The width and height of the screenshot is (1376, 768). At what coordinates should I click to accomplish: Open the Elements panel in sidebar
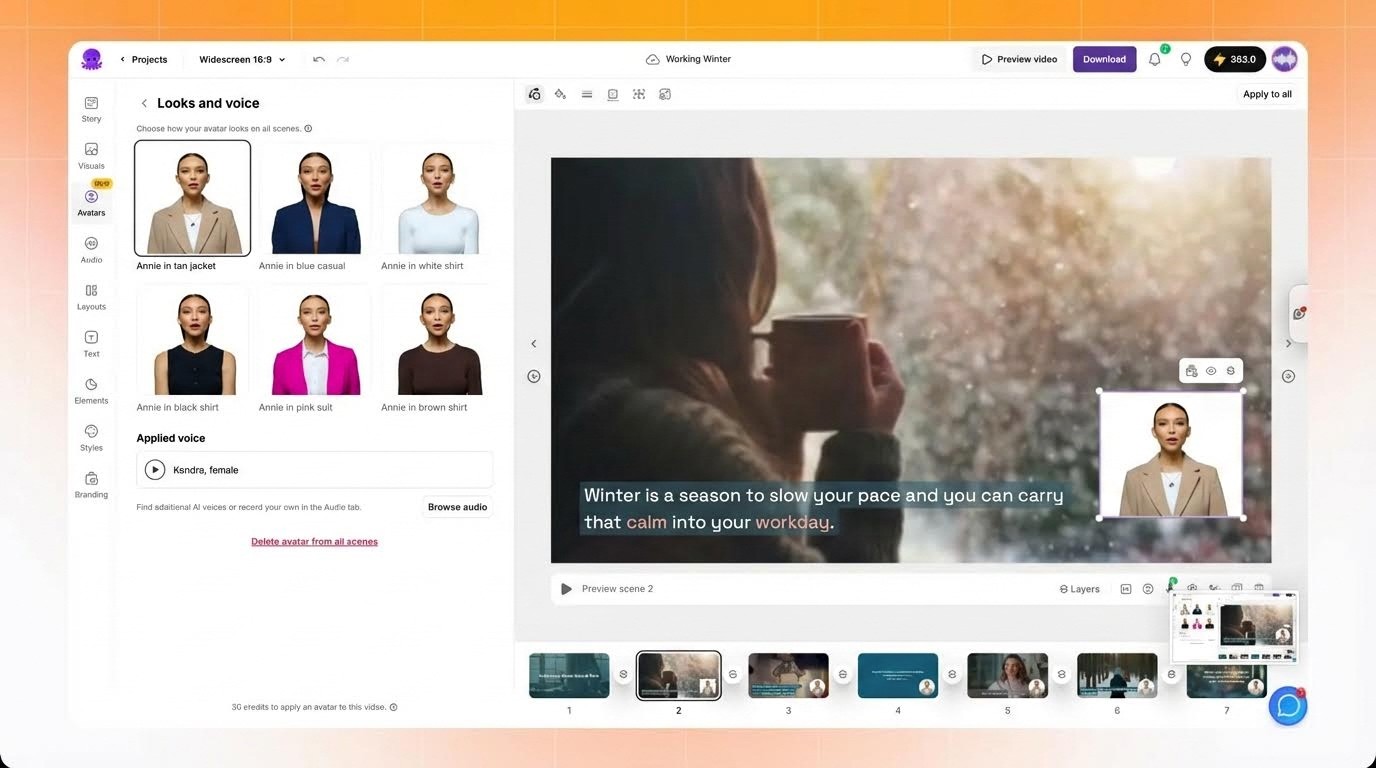click(91, 391)
